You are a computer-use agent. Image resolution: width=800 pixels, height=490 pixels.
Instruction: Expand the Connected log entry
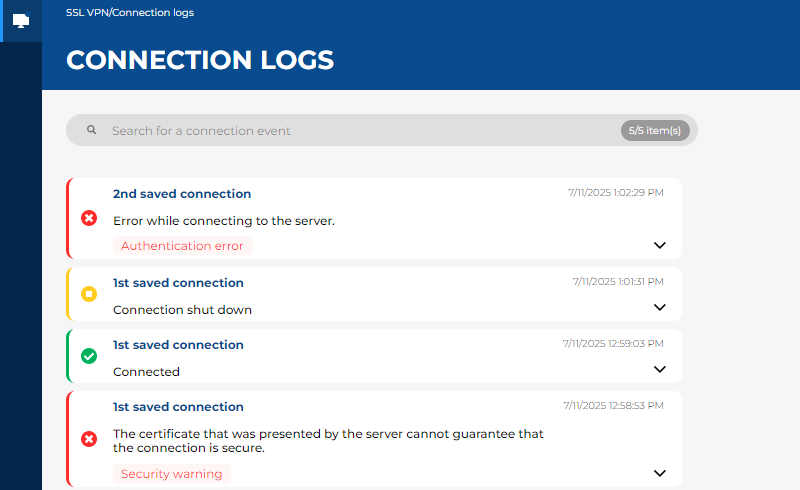pos(659,369)
